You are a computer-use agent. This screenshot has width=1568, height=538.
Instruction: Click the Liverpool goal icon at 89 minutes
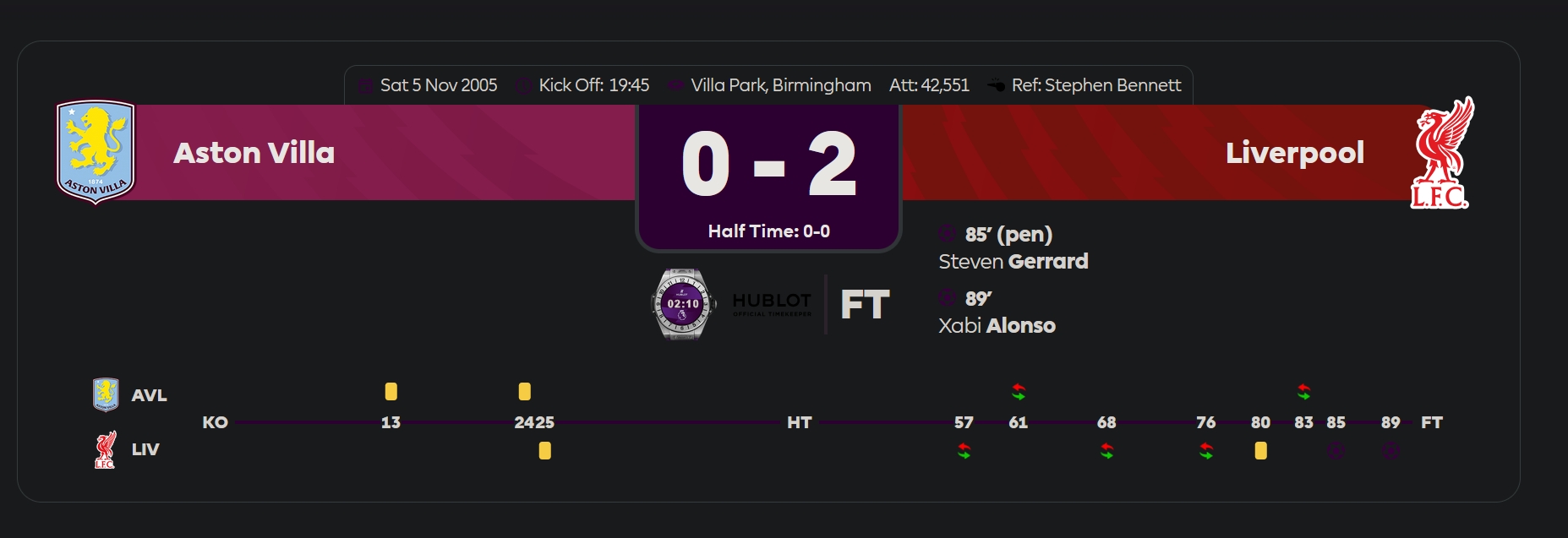click(1390, 451)
